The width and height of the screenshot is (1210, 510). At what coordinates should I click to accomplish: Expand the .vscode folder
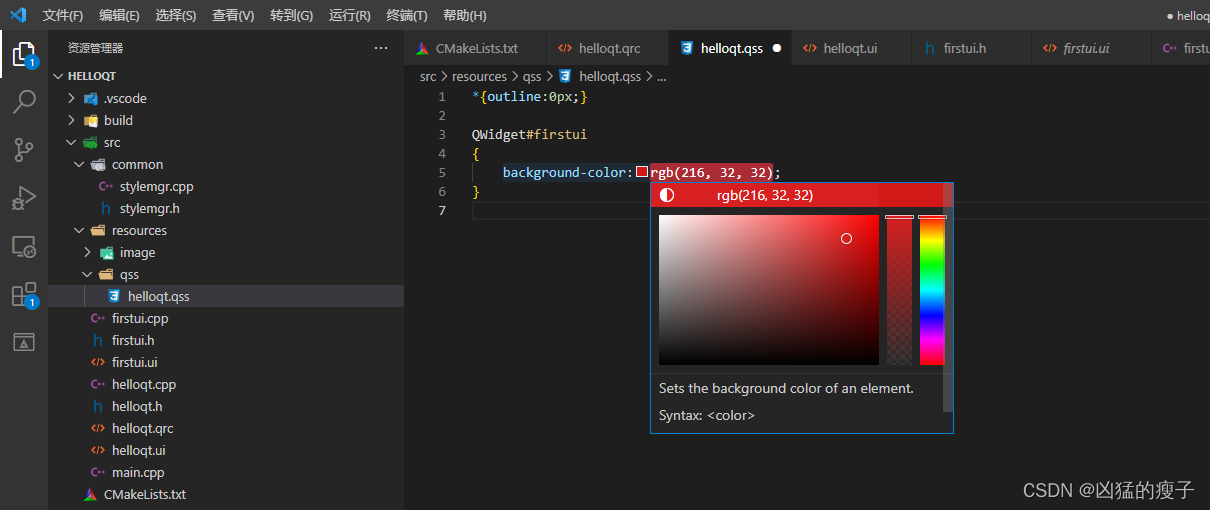point(124,98)
